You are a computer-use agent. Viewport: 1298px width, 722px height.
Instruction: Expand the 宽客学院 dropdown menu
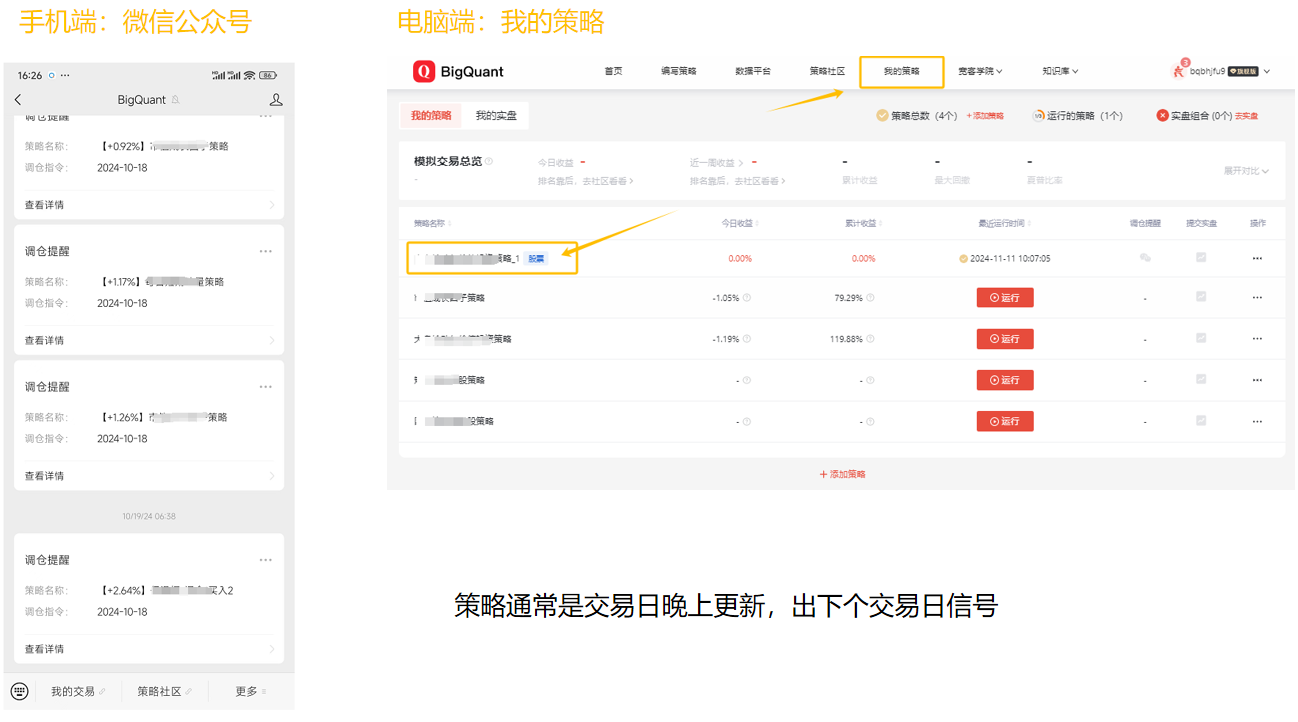pyautogui.click(x=979, y=71)
